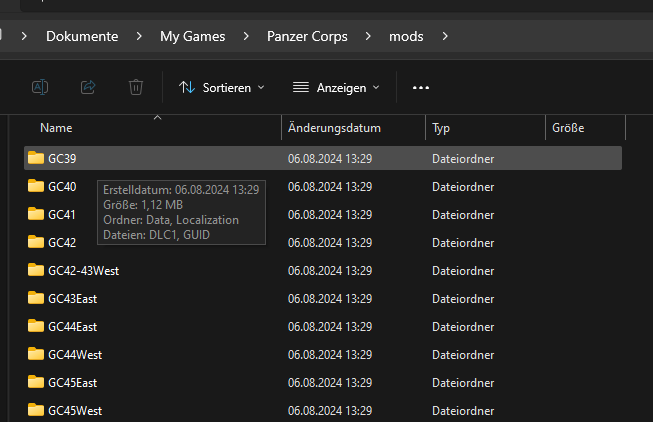Click the GC44East folder name

72,327
